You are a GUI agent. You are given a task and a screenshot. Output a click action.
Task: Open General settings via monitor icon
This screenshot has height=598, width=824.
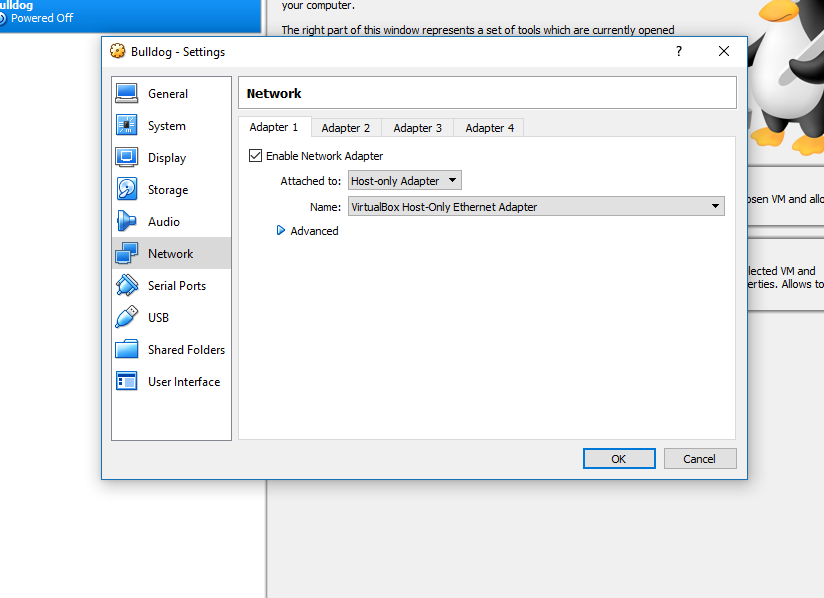click(x=127, y=94)
